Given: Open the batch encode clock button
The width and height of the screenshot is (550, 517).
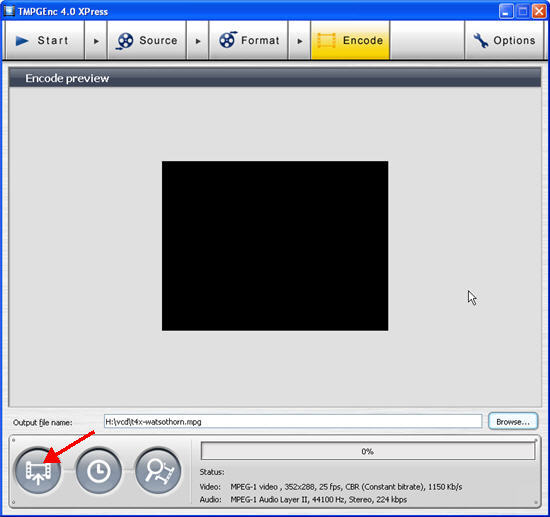Looking at the screenshot, I should pyautogui.click(x=99, y=471).
